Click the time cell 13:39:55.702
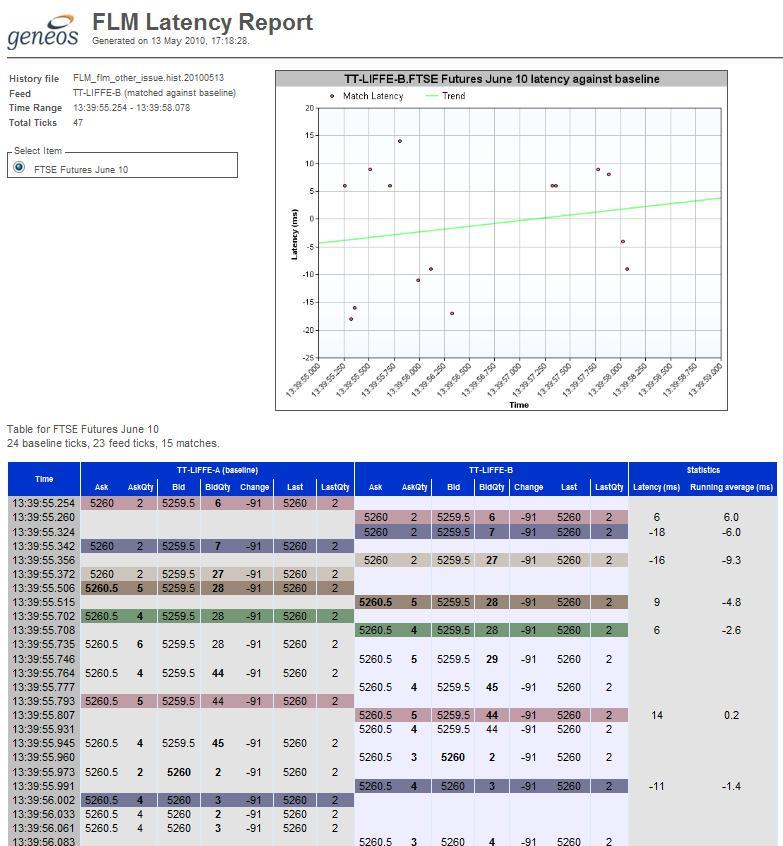Image resolution: width=783 pixels, height=846 pixels. click(44, 616)
